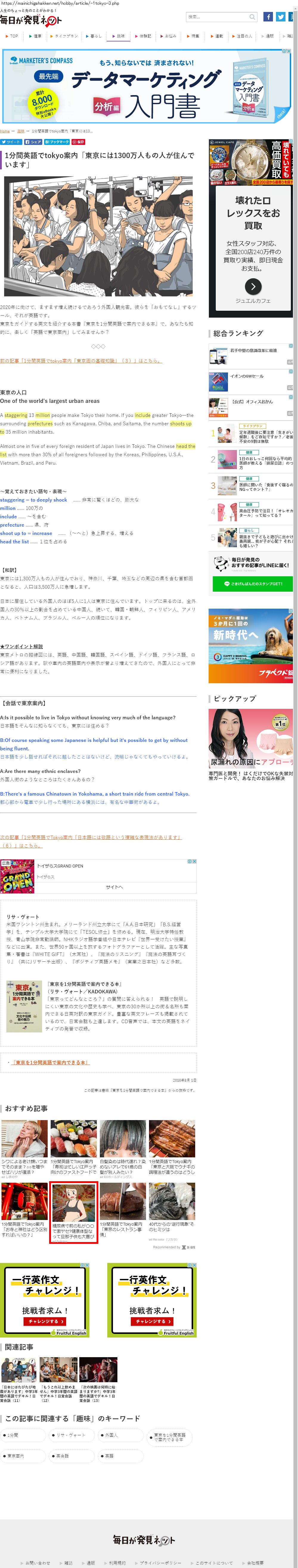Open the Twitter icon in header
Screen dimensions: 298x1568
click(280, 17)
